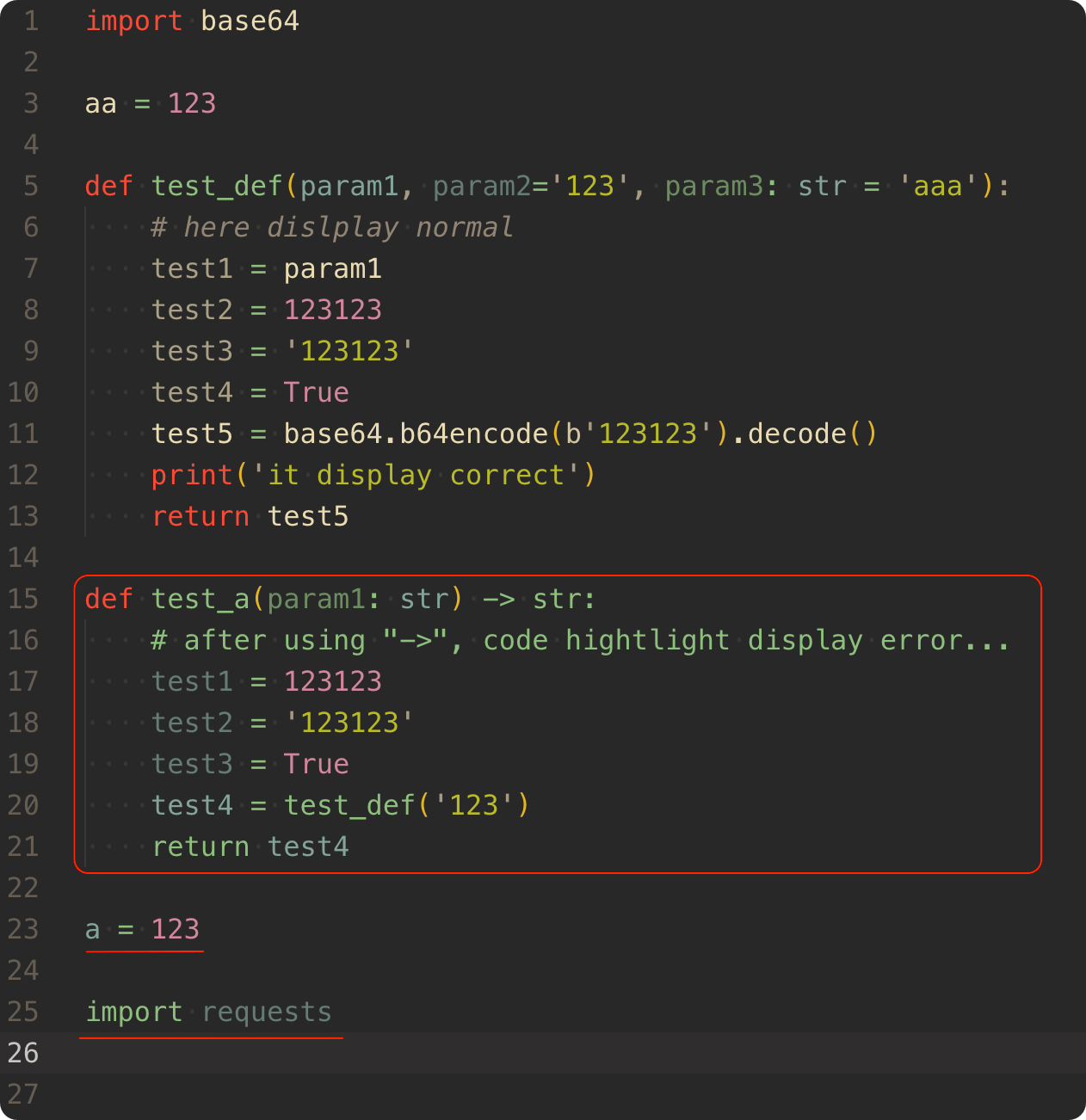Image resolution: width=1086 pixels, height=1120 pixels.
Task: Click number 123123 on line 8
Action: coord(333,310)
